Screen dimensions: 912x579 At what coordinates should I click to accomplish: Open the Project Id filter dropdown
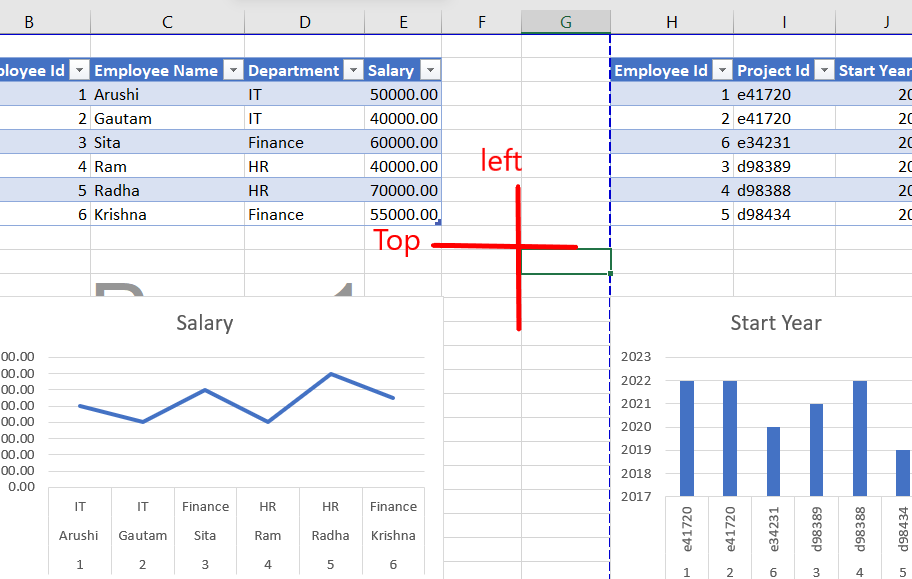coord(822,70)
